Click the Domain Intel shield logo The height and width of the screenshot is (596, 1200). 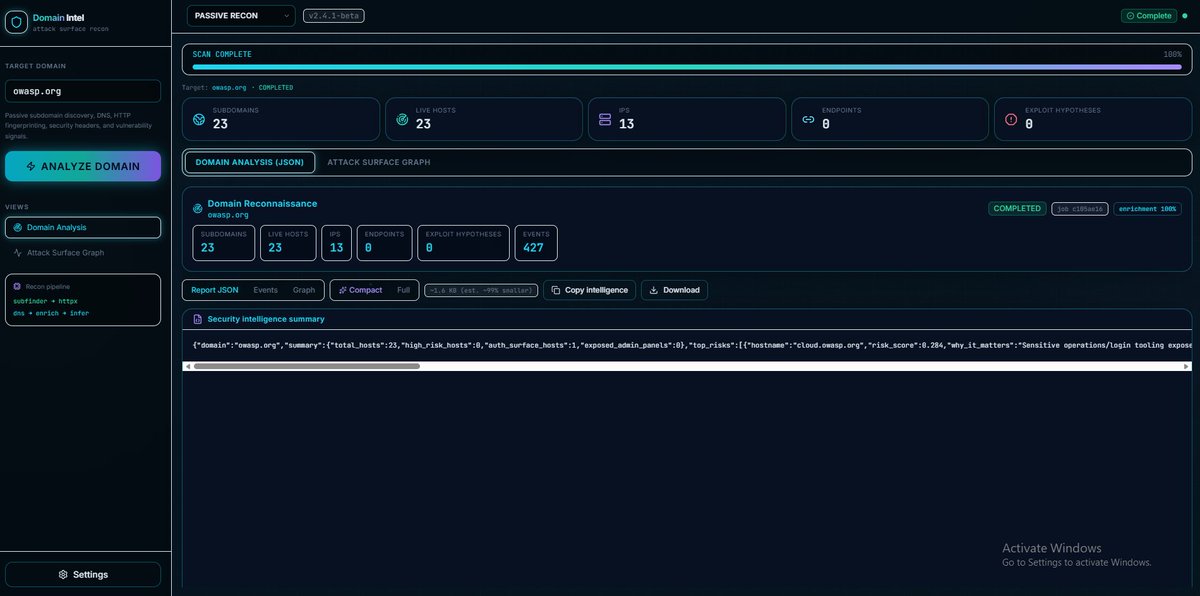click(17, 22)
